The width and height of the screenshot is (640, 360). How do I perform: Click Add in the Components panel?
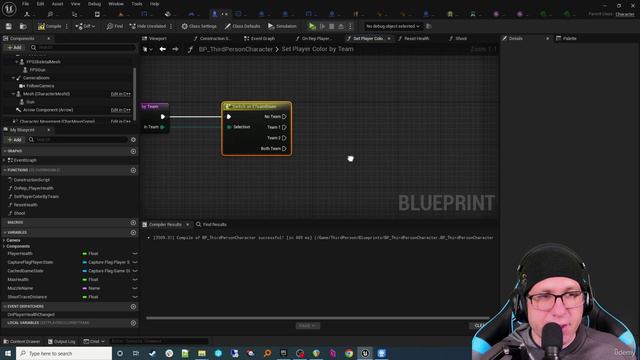14,47
